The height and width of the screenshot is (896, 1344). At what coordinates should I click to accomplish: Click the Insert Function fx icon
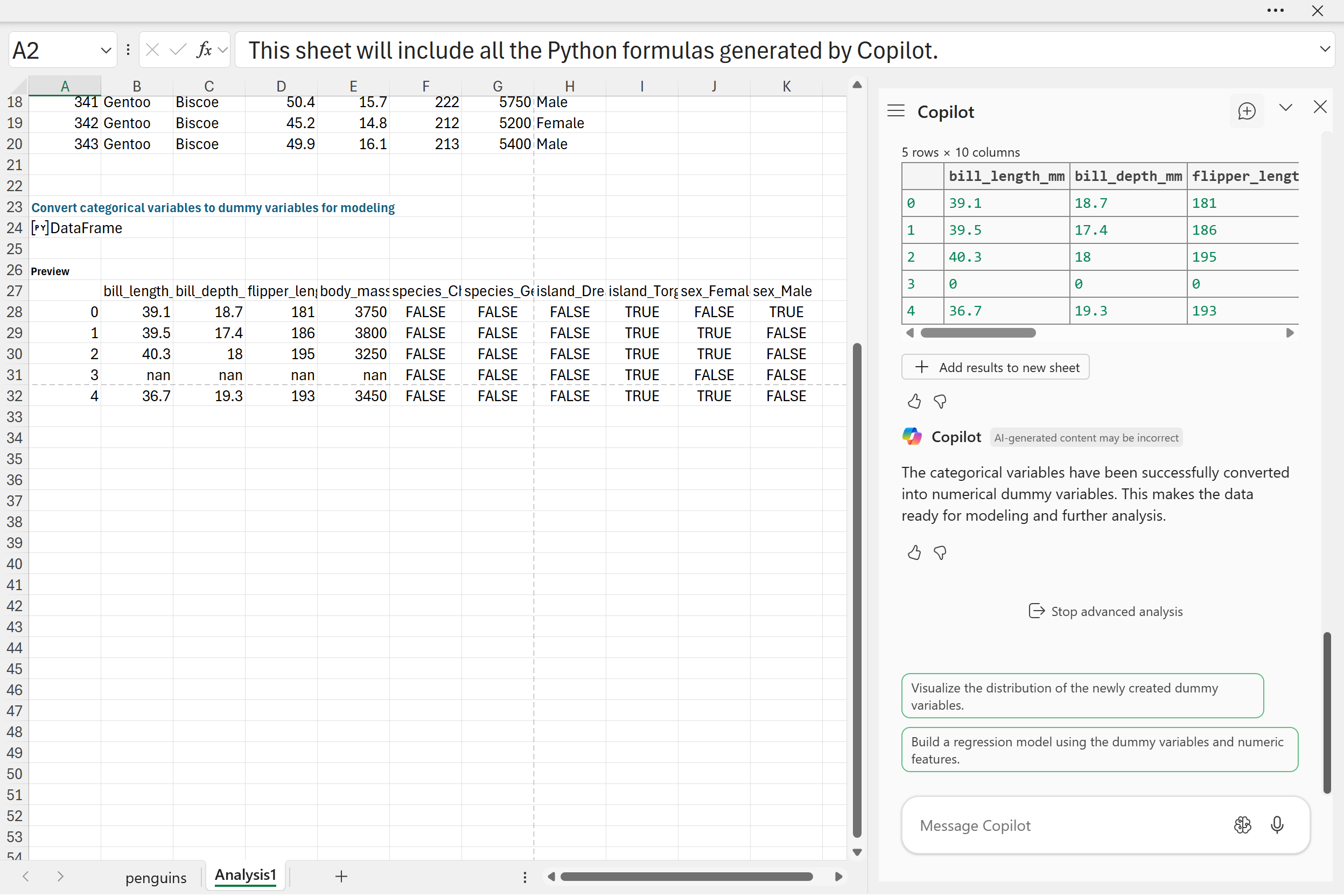tap(204, 50)
